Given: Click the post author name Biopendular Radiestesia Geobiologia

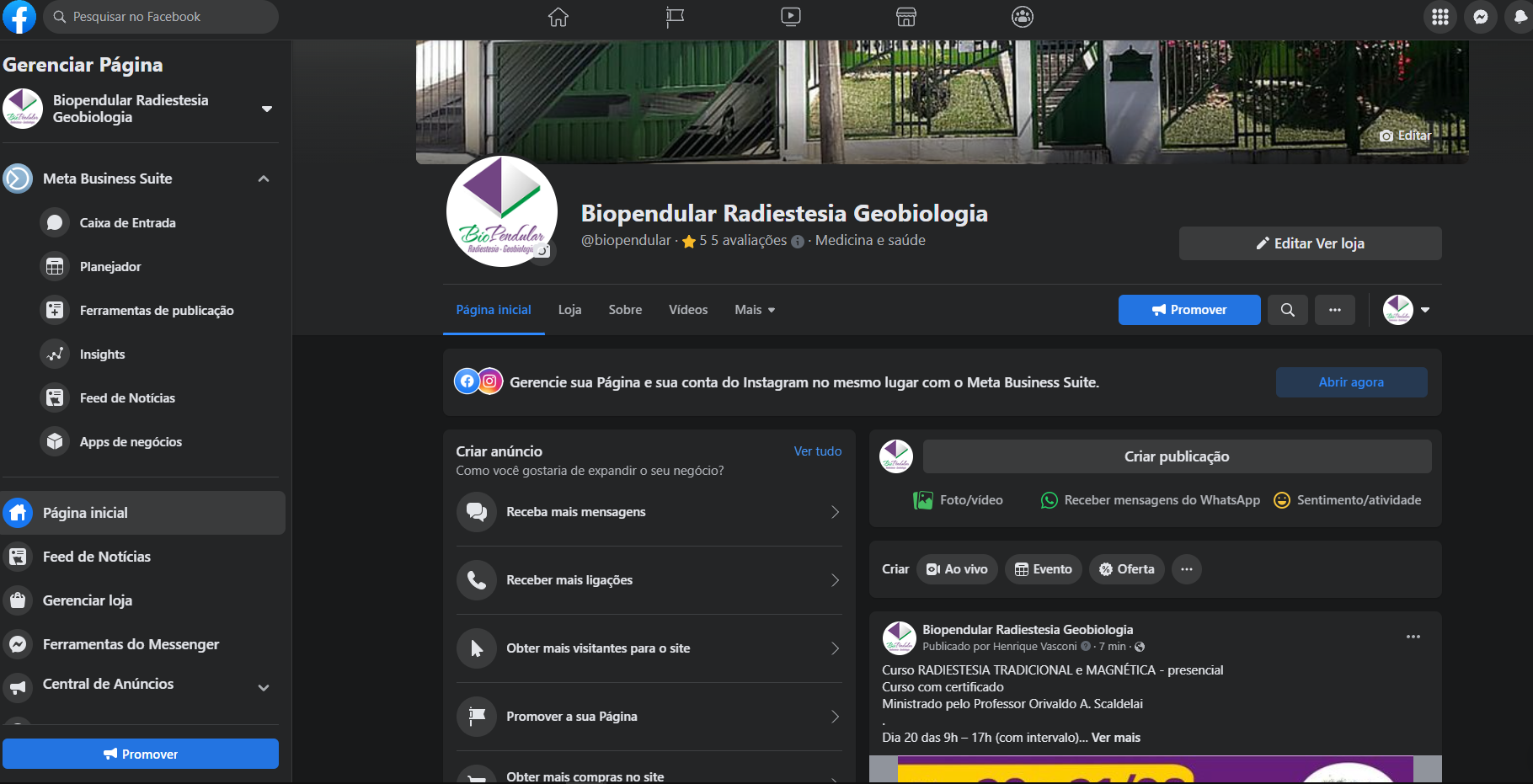Looking at the screenshot, I should pyautogui.click(x=1028, y=630).
